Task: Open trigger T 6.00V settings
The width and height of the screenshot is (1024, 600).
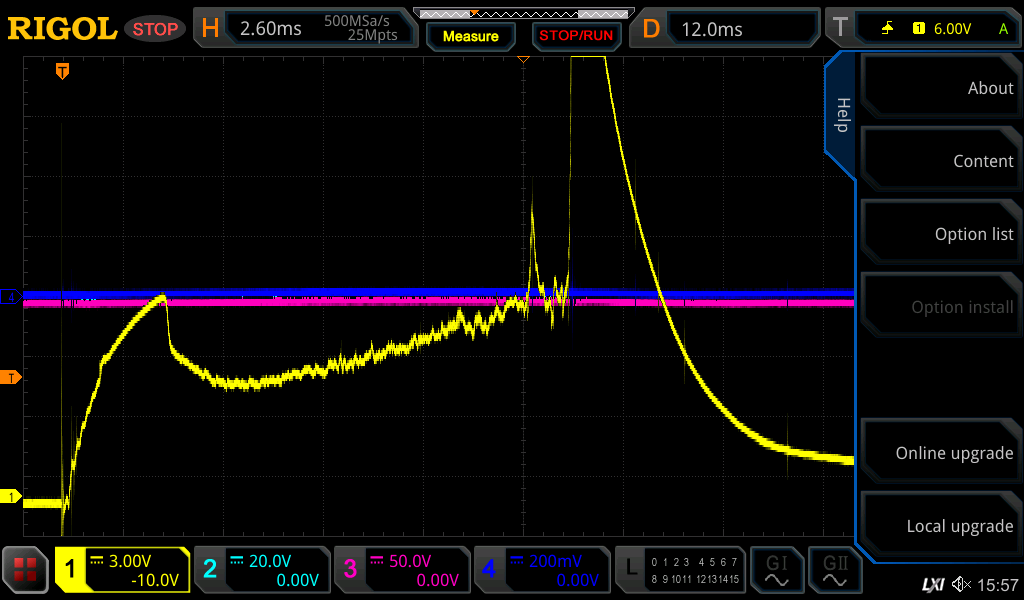Action: [920, 28]
